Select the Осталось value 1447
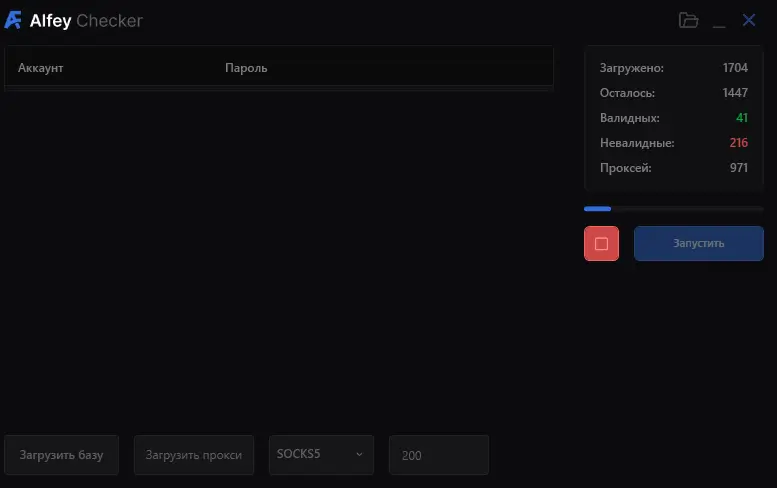 tap(735, 93)
